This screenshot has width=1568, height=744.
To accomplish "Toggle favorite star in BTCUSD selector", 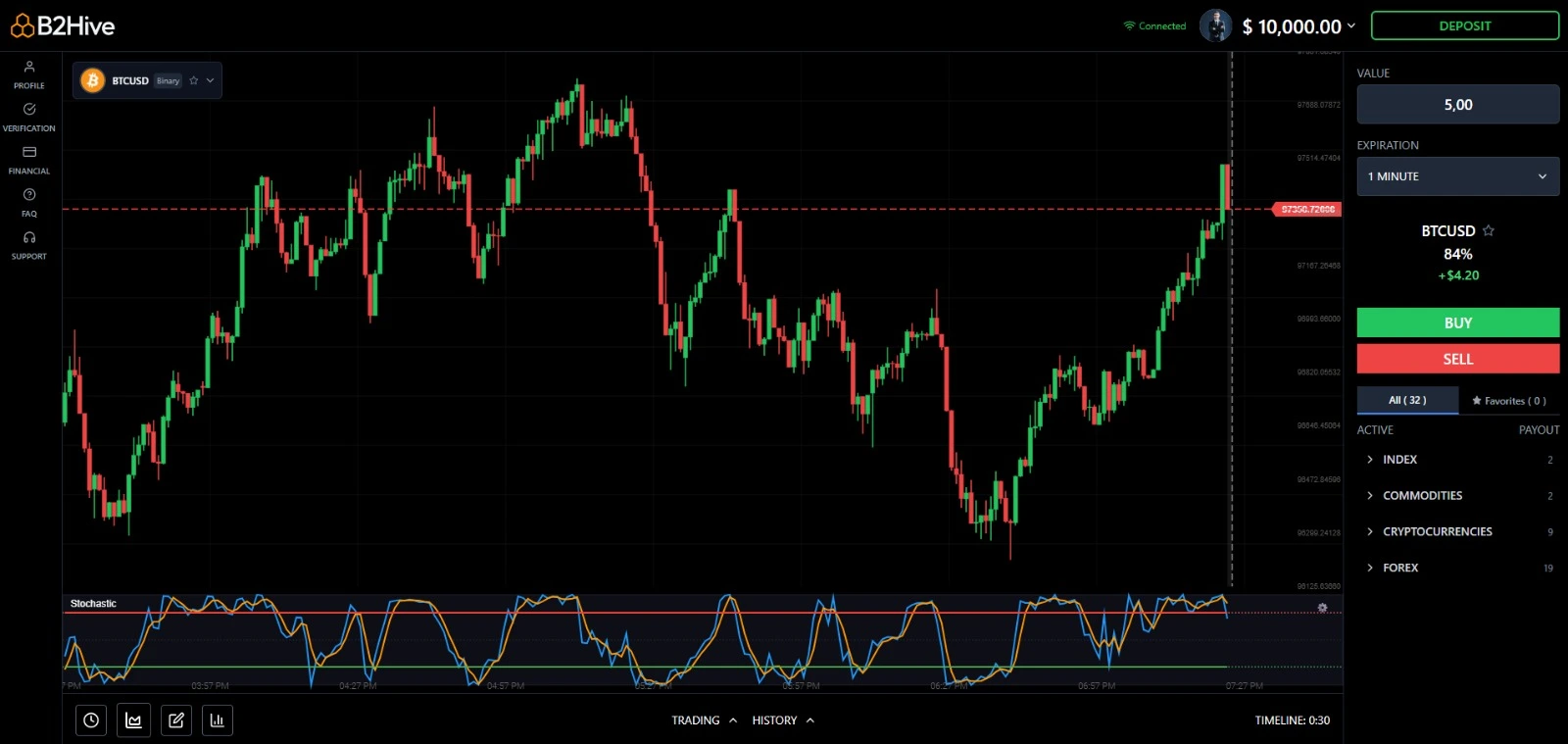I will click(x=194, y=80).
